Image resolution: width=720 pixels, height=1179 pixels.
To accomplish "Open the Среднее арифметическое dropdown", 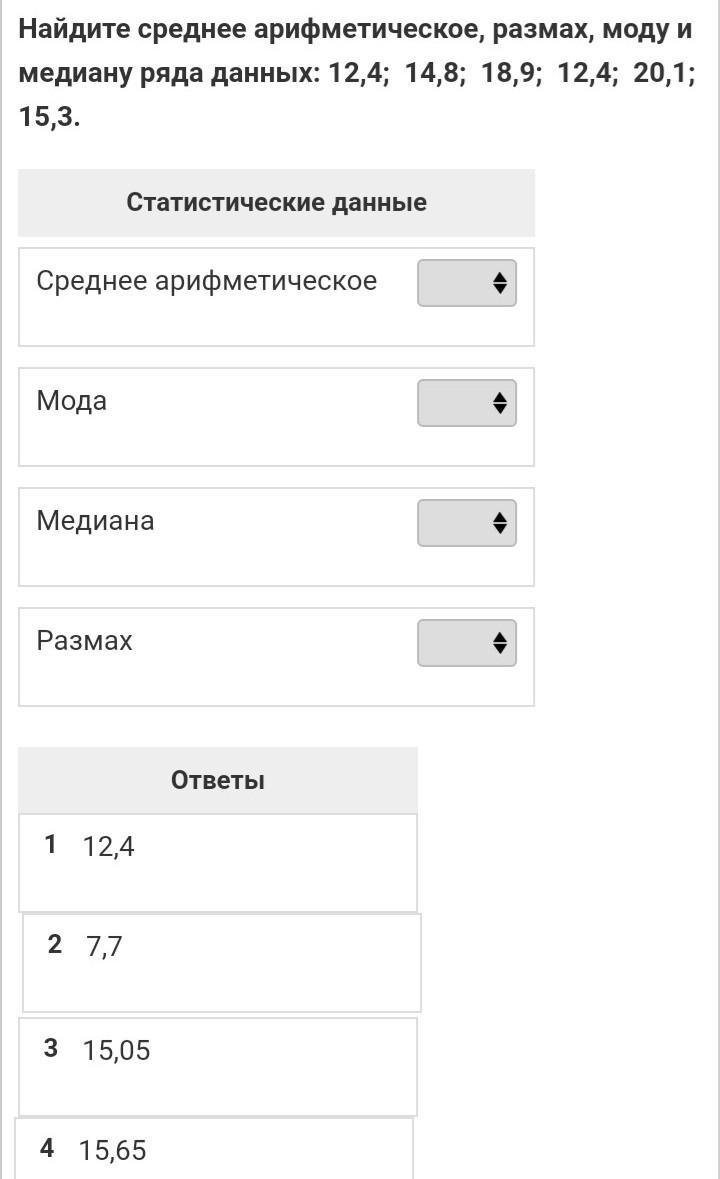I will (x=466, y=283).
